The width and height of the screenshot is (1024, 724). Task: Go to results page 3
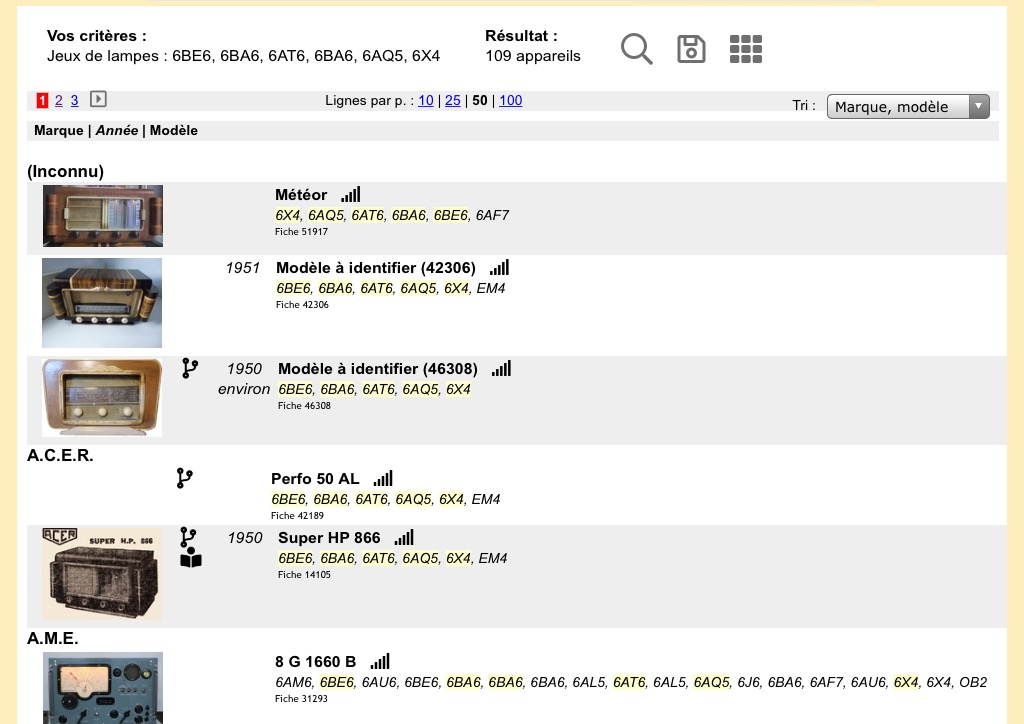pos(74,101)
